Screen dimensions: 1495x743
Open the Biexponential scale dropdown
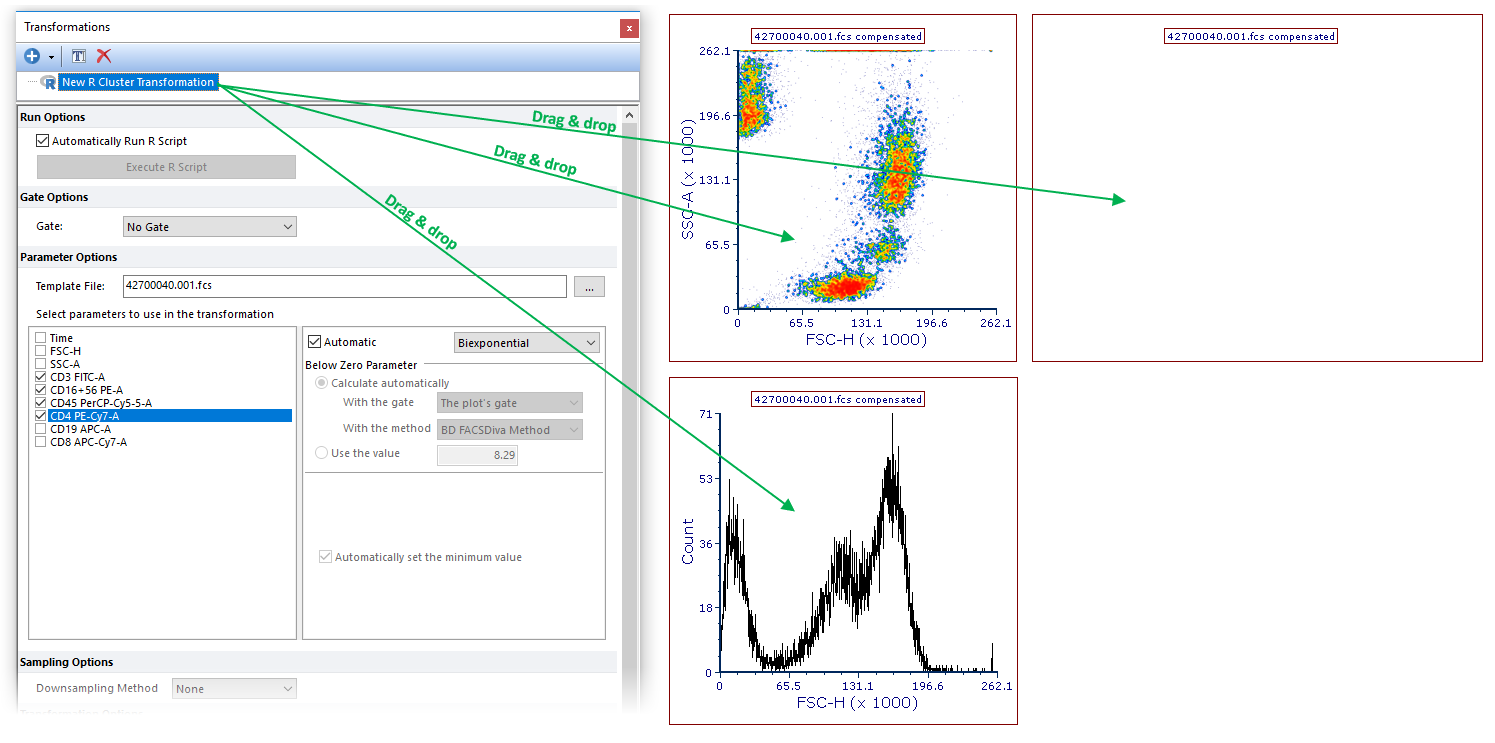pyautogui.click(x=526, y=343)
